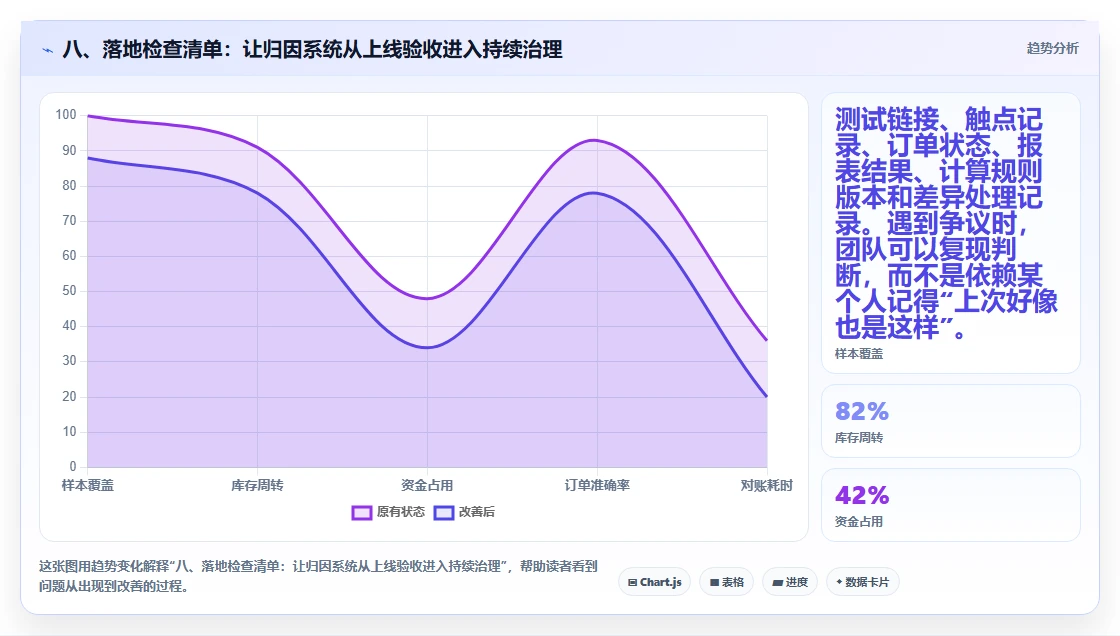Click the 82% 库存周转 card
This screenshot has width=1120, height=636.
(951, 421)
